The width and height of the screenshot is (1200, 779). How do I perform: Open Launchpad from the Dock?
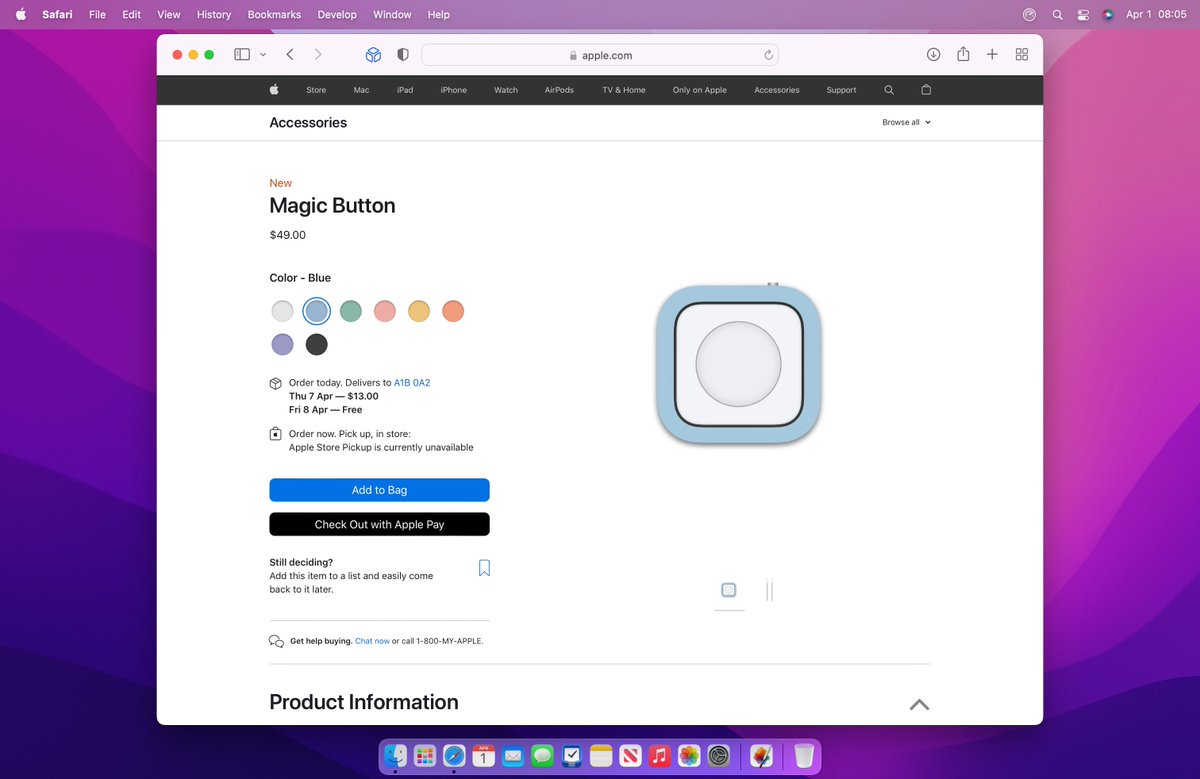[x=425, y=756]
